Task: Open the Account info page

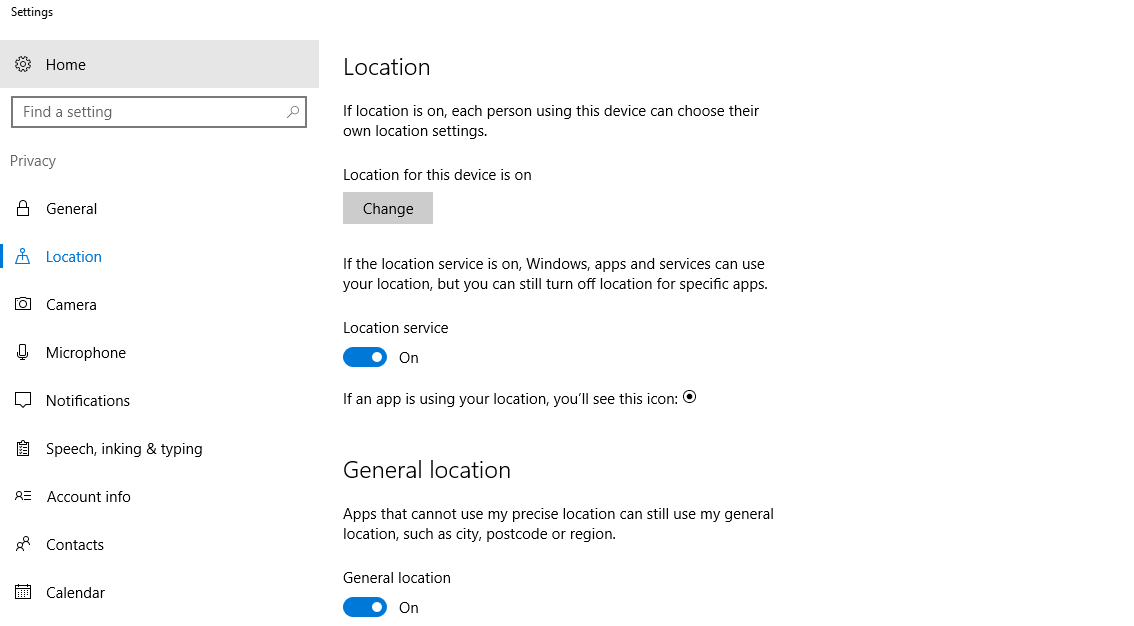Action: tap(159, 497)
